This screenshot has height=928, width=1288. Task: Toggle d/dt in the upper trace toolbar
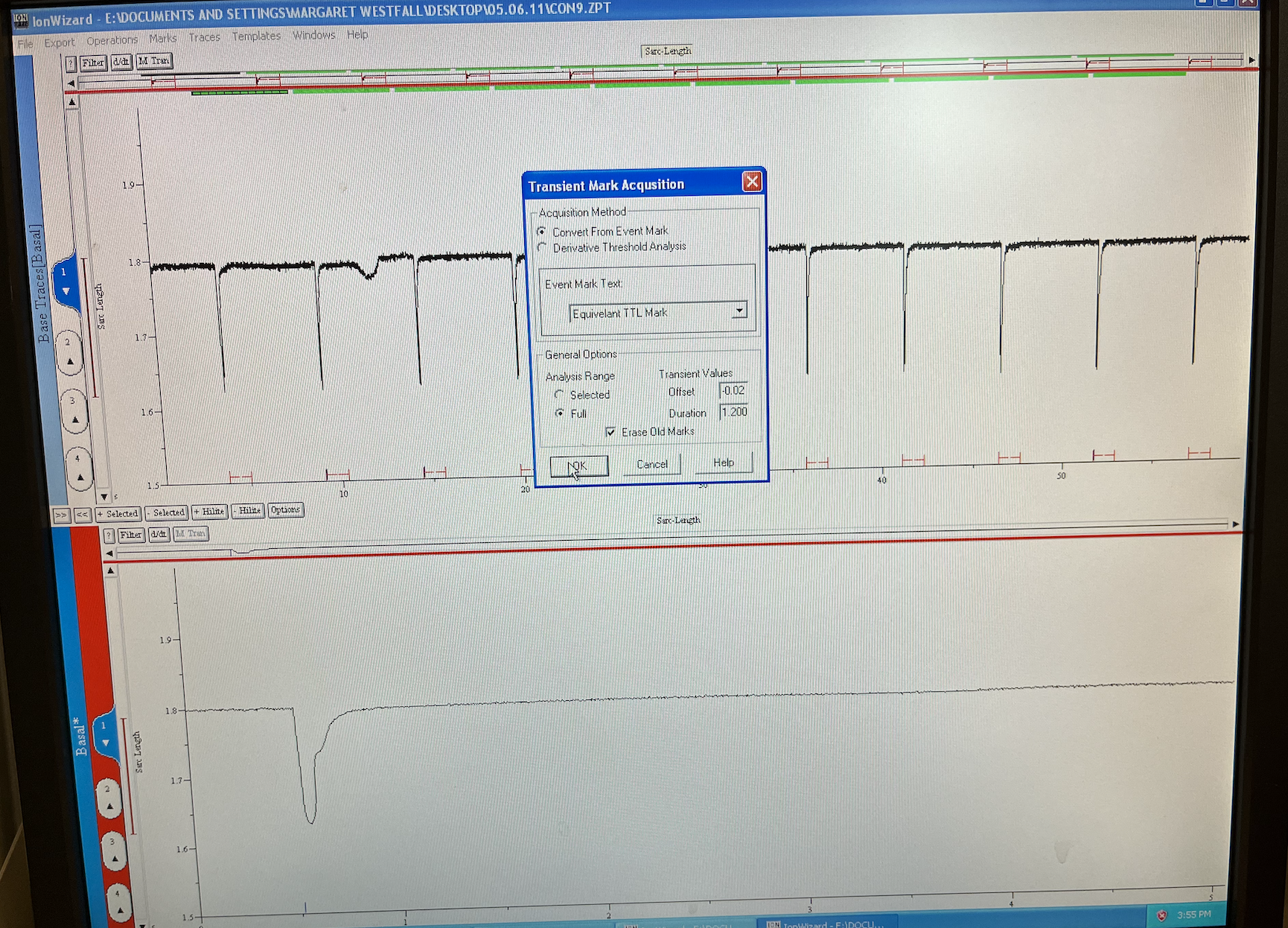click(x=121, y=62)
